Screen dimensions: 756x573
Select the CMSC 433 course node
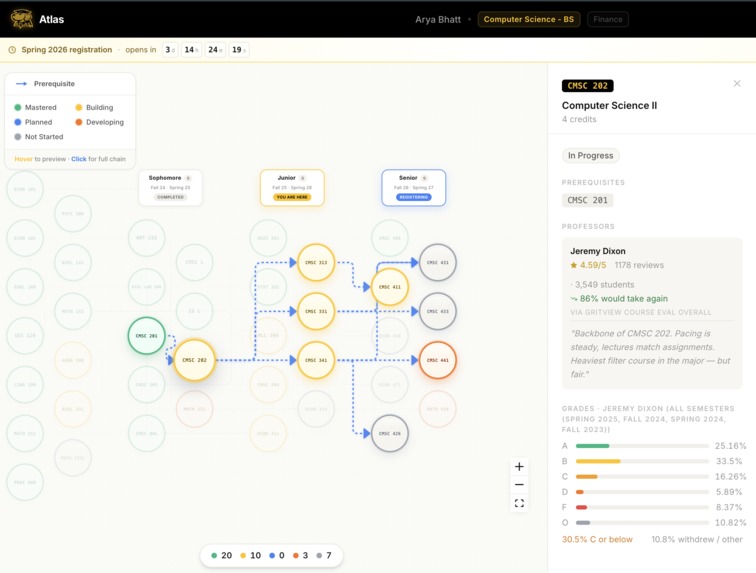[438, 311]
